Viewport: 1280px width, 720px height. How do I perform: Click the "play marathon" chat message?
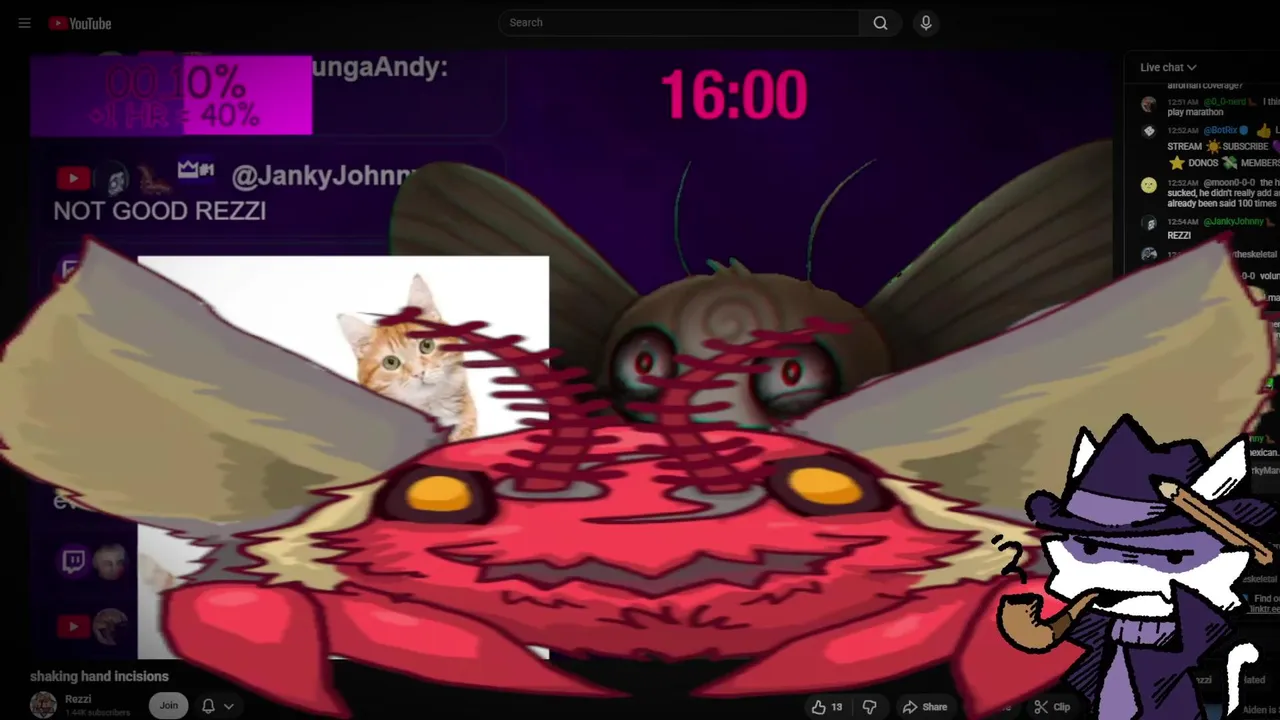point(1195,112)
